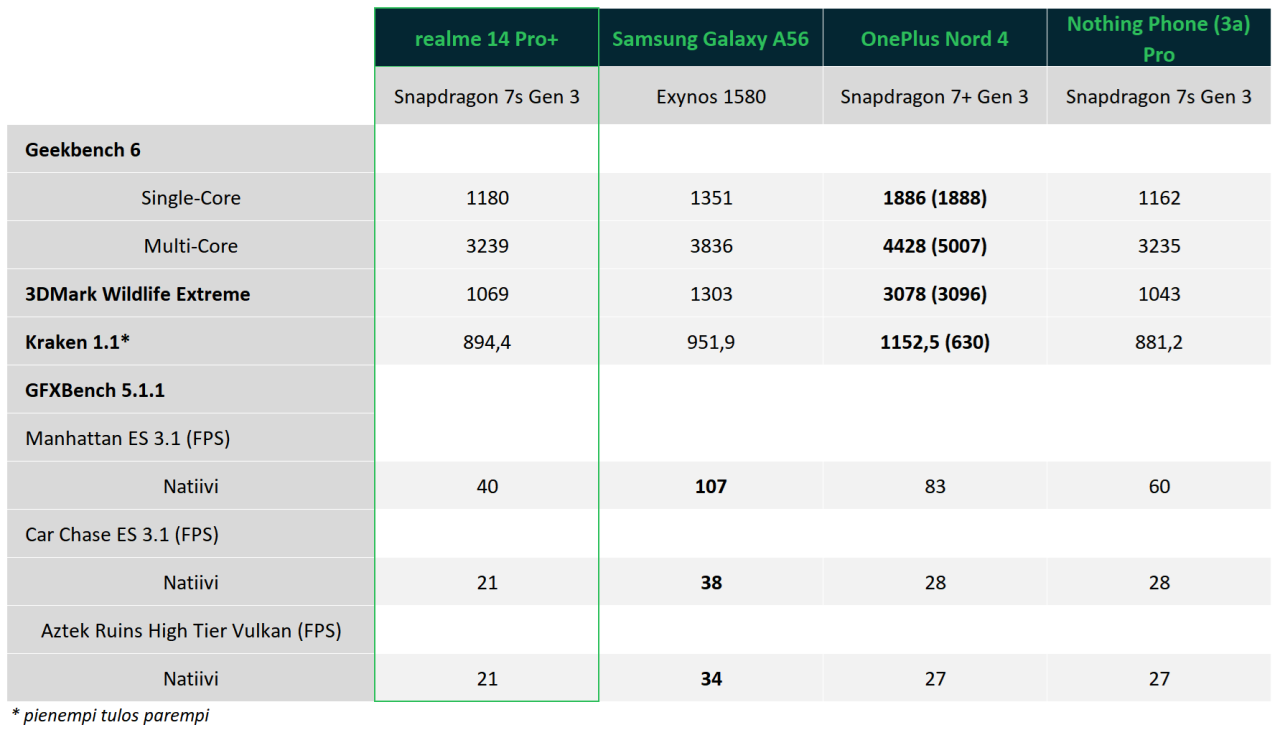Select the Multi-Core row label
Screen dimensions: 1280x730
191,246
